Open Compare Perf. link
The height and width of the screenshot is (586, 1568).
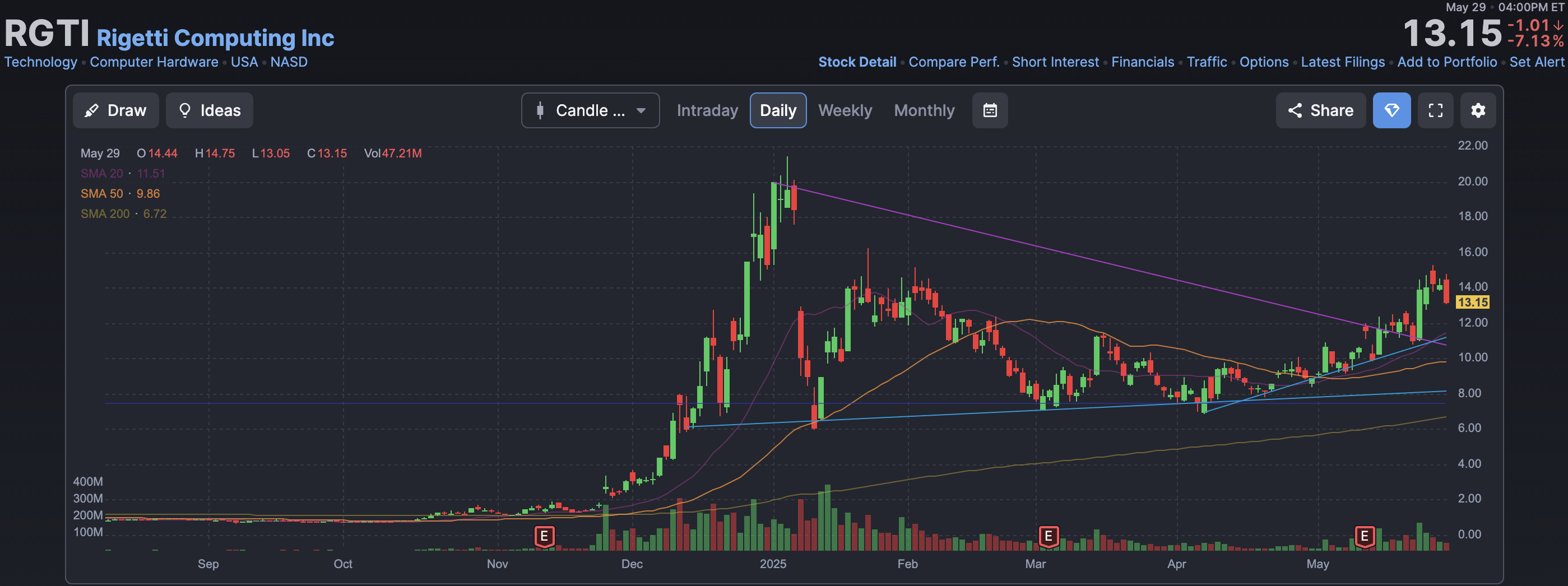click(x=954, y=62)
